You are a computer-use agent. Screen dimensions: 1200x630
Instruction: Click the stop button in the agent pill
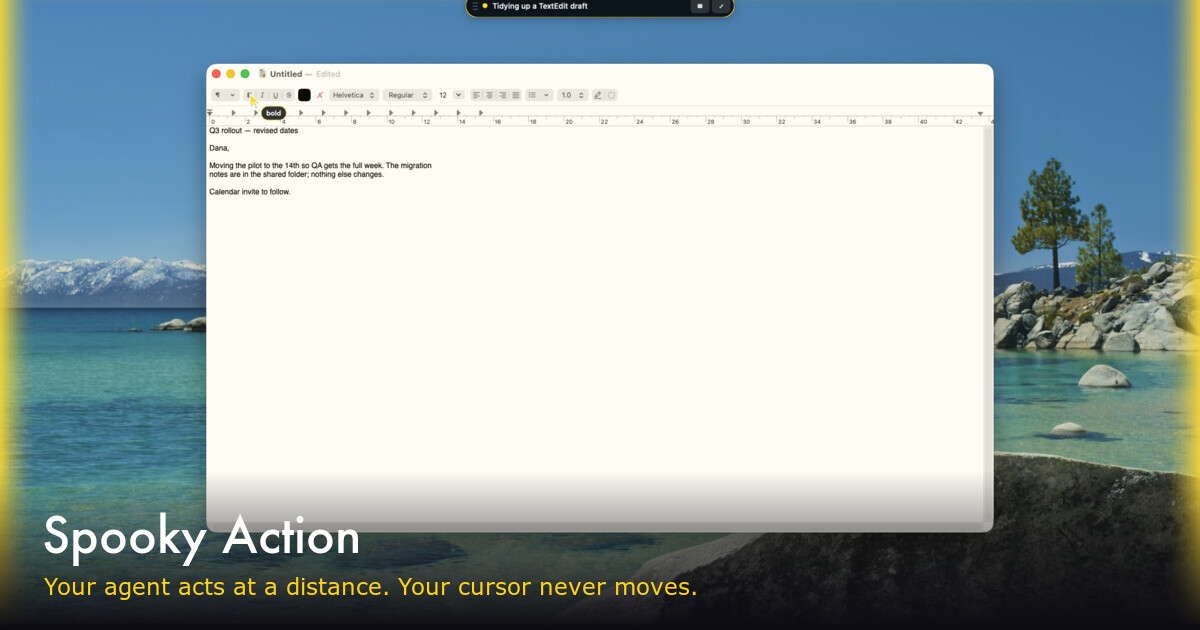pos(700,6)
